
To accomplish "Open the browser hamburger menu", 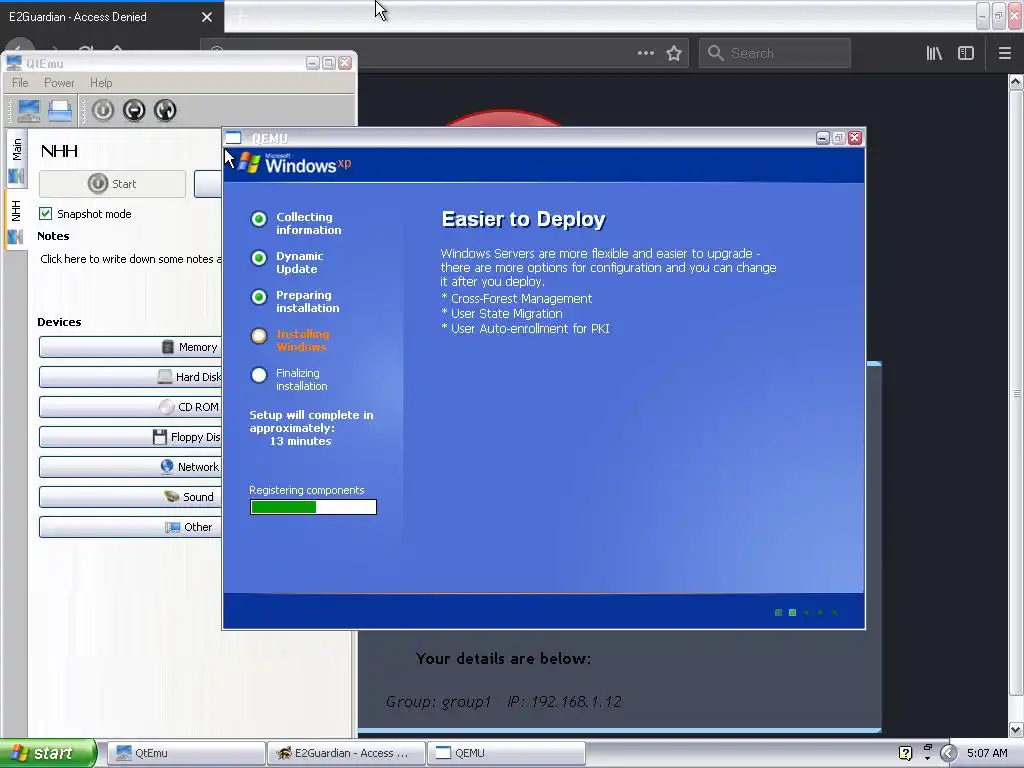I will coord(1005,53).
